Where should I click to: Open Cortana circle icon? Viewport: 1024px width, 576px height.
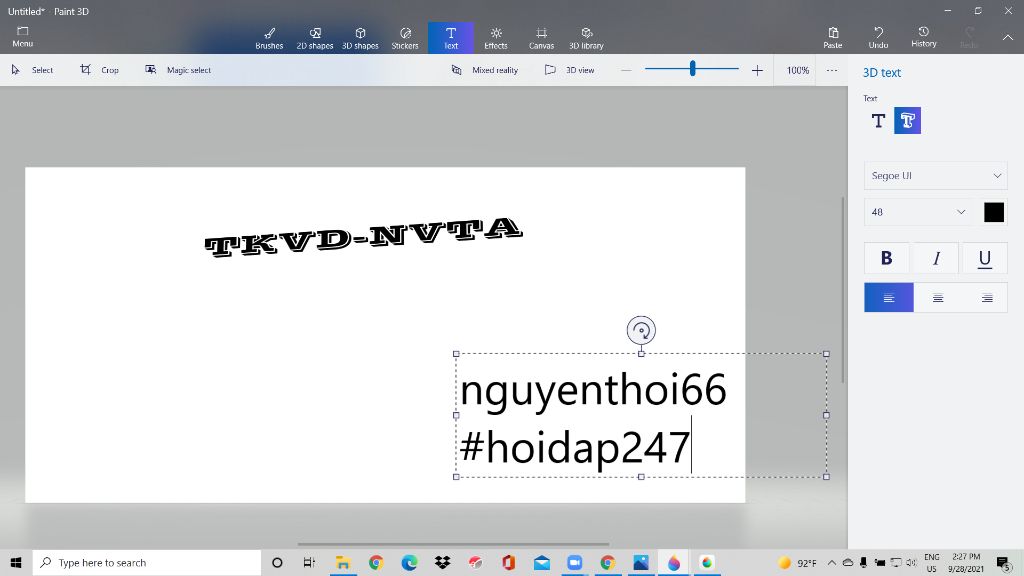coord(277,562)
